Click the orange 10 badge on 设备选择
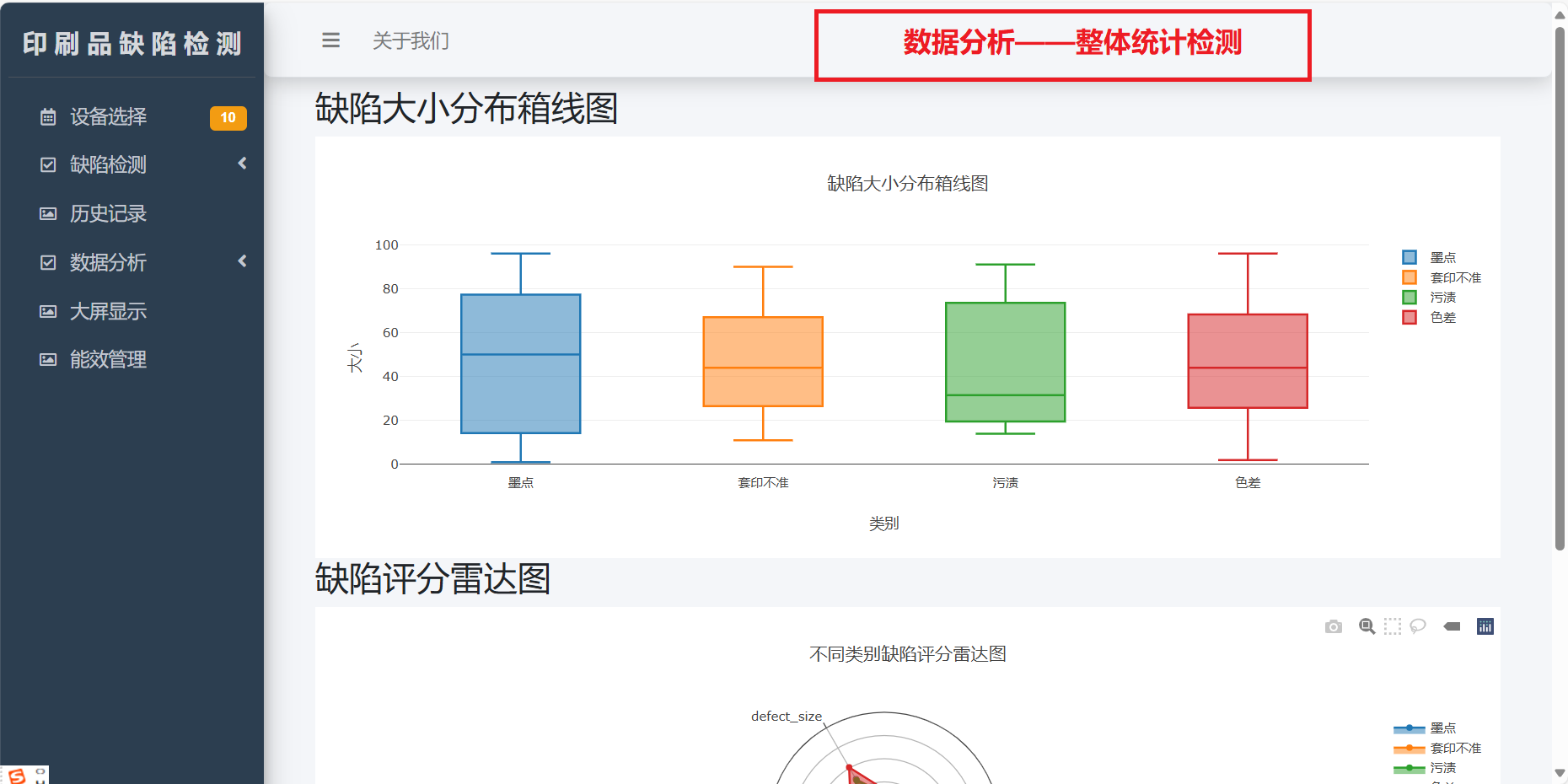 pos(228,118)
